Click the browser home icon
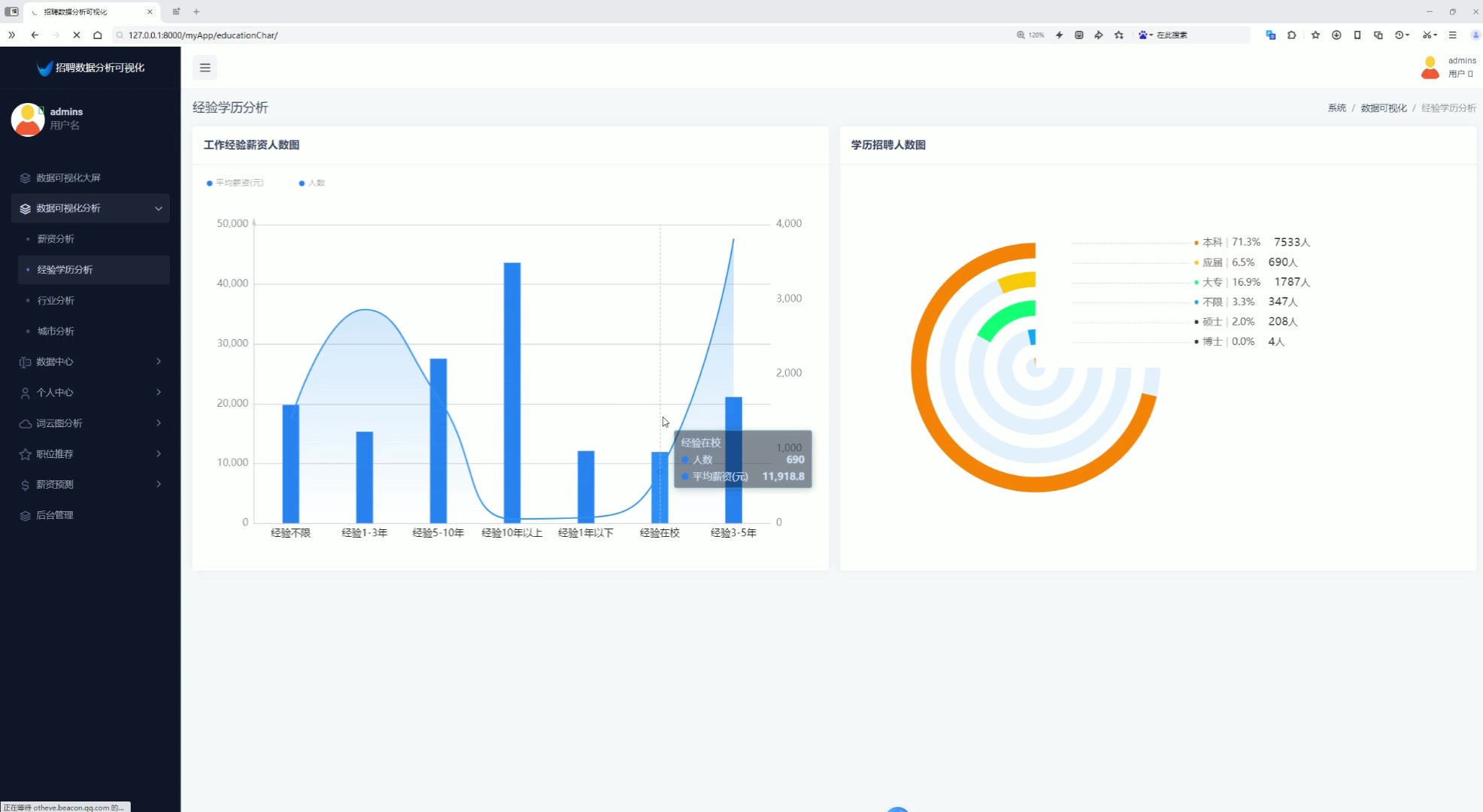 pyautogui.click(x=98, y=35)
